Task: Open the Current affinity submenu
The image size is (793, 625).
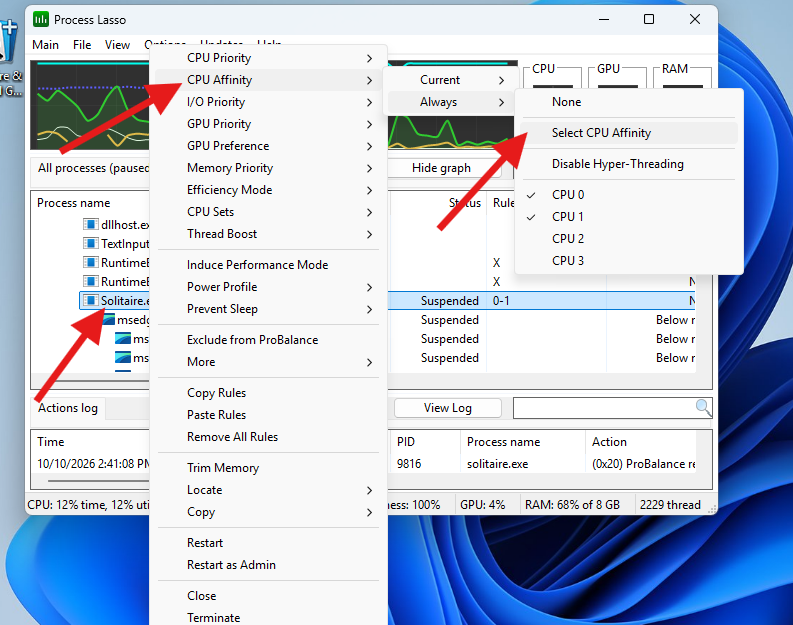Action: [451, 80]
